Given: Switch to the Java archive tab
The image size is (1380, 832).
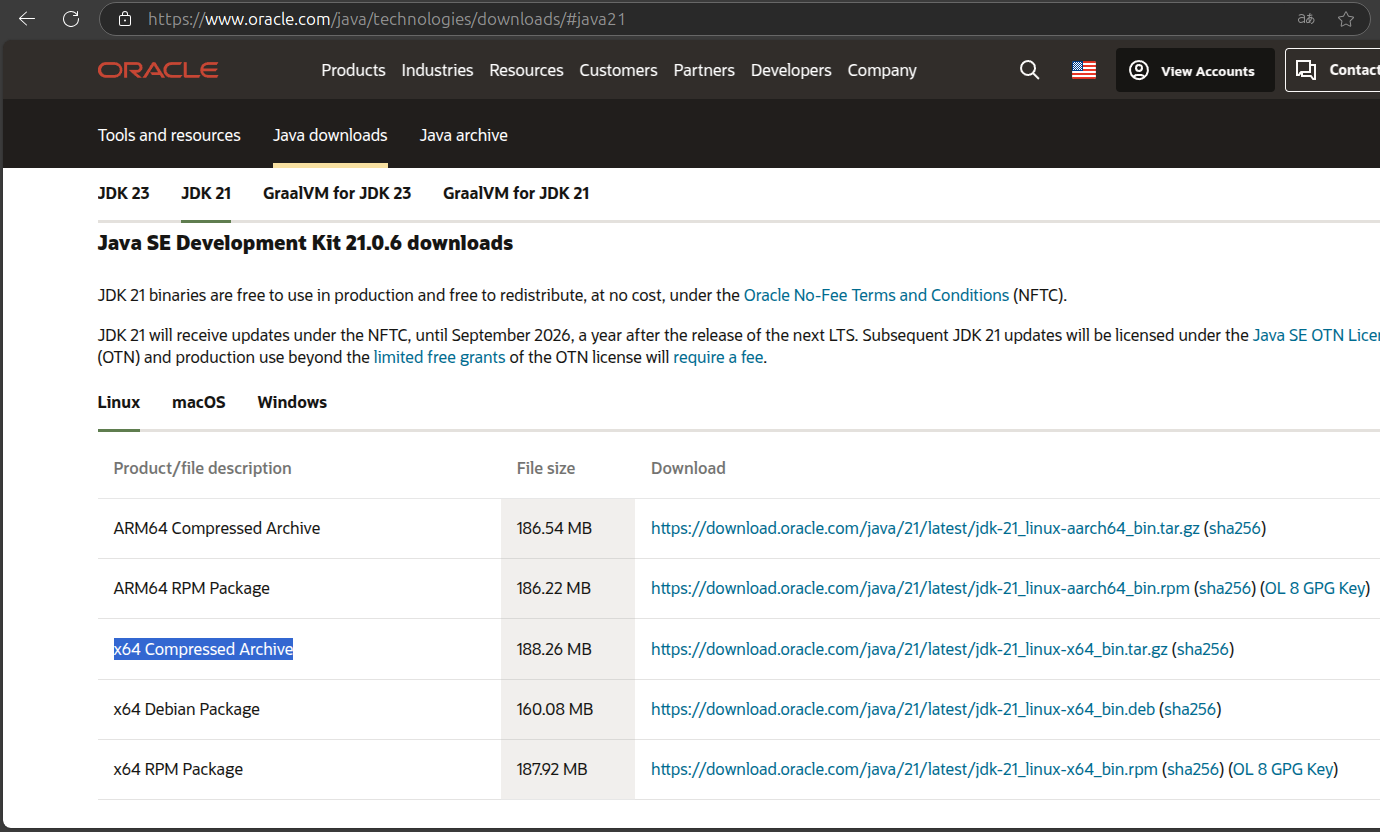Looking at the screenshot, I should [x=464, y=135].
